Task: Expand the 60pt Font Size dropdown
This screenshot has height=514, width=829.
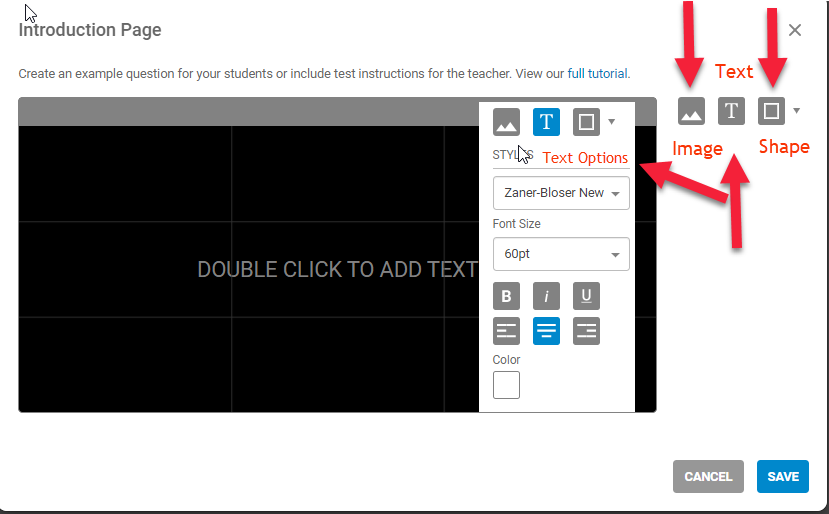Action: [x=561, y=254]
